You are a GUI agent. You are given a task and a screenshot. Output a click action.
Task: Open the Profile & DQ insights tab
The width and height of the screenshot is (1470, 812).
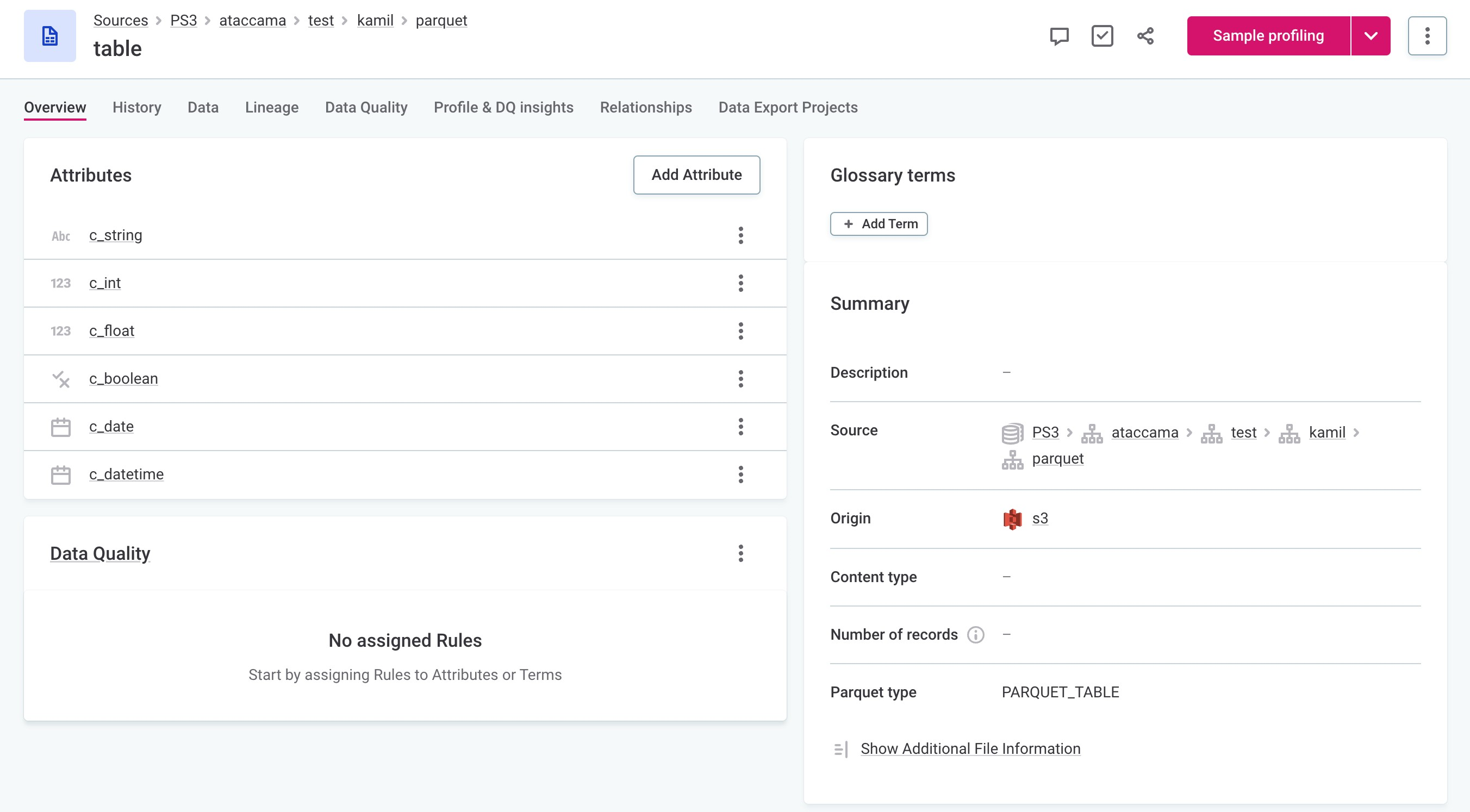(503, 107)
